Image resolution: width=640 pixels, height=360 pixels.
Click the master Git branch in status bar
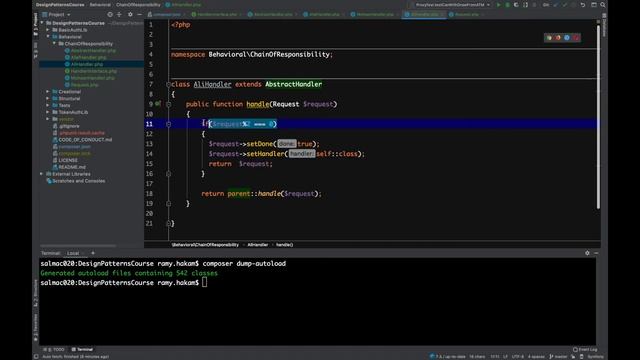[x=558, y=356]
